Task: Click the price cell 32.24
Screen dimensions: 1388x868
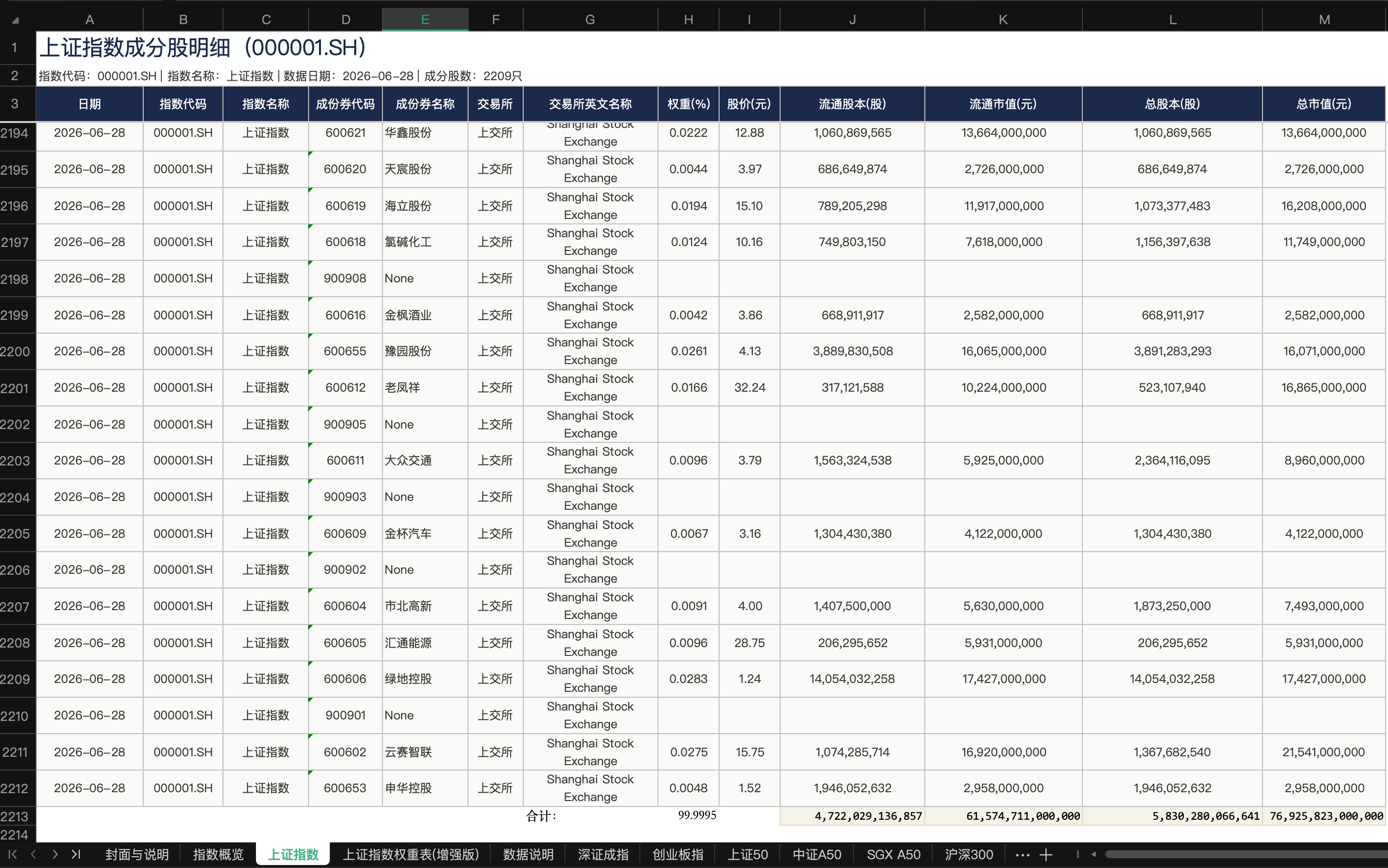Action: click(749, 388)
